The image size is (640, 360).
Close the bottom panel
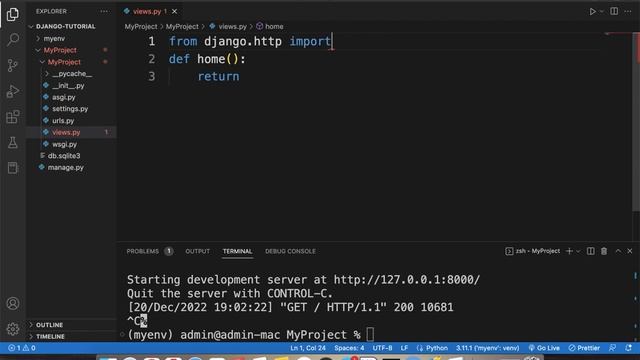click(x=630, y=251)
